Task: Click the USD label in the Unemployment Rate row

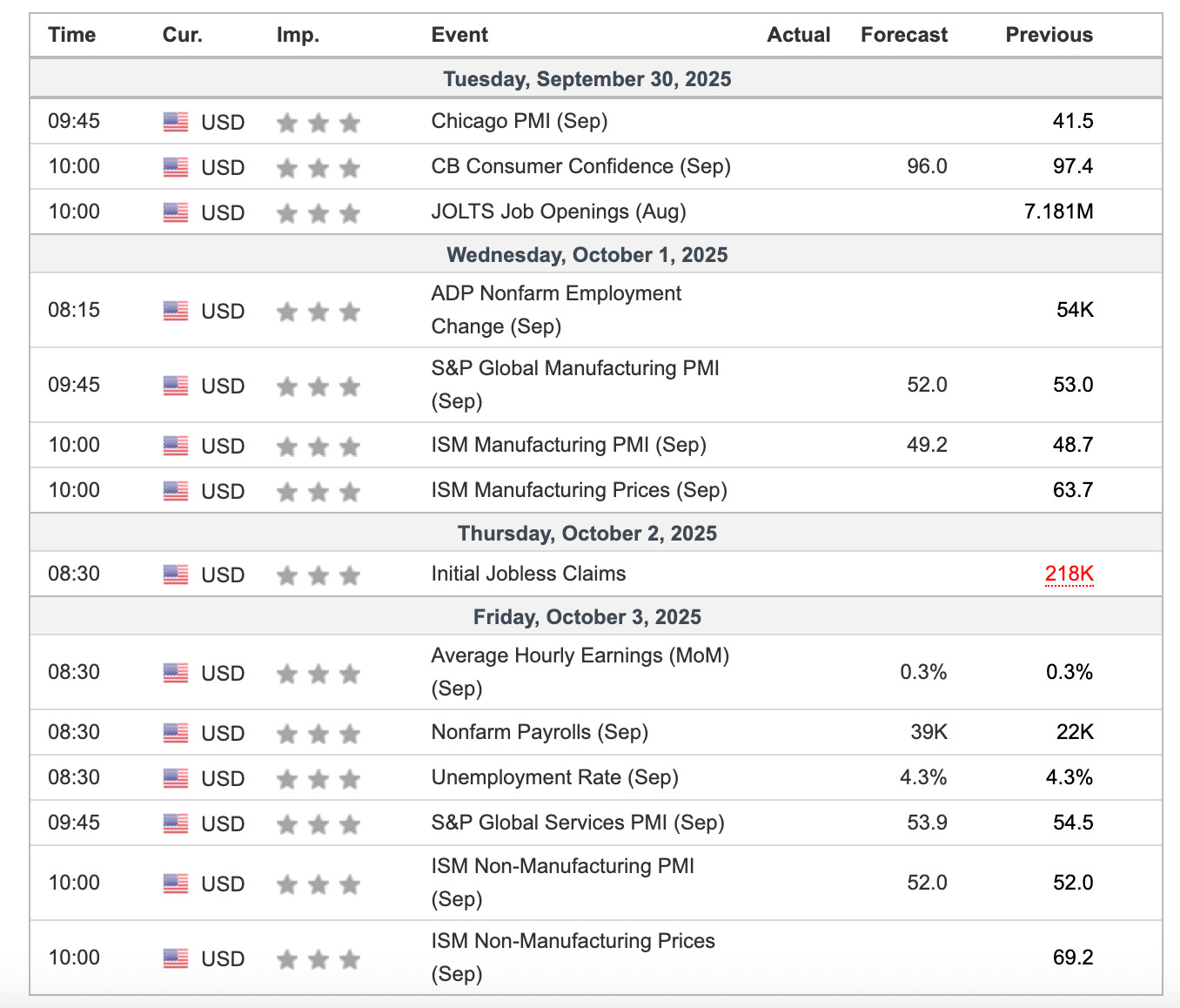Action: coord(223,779)
